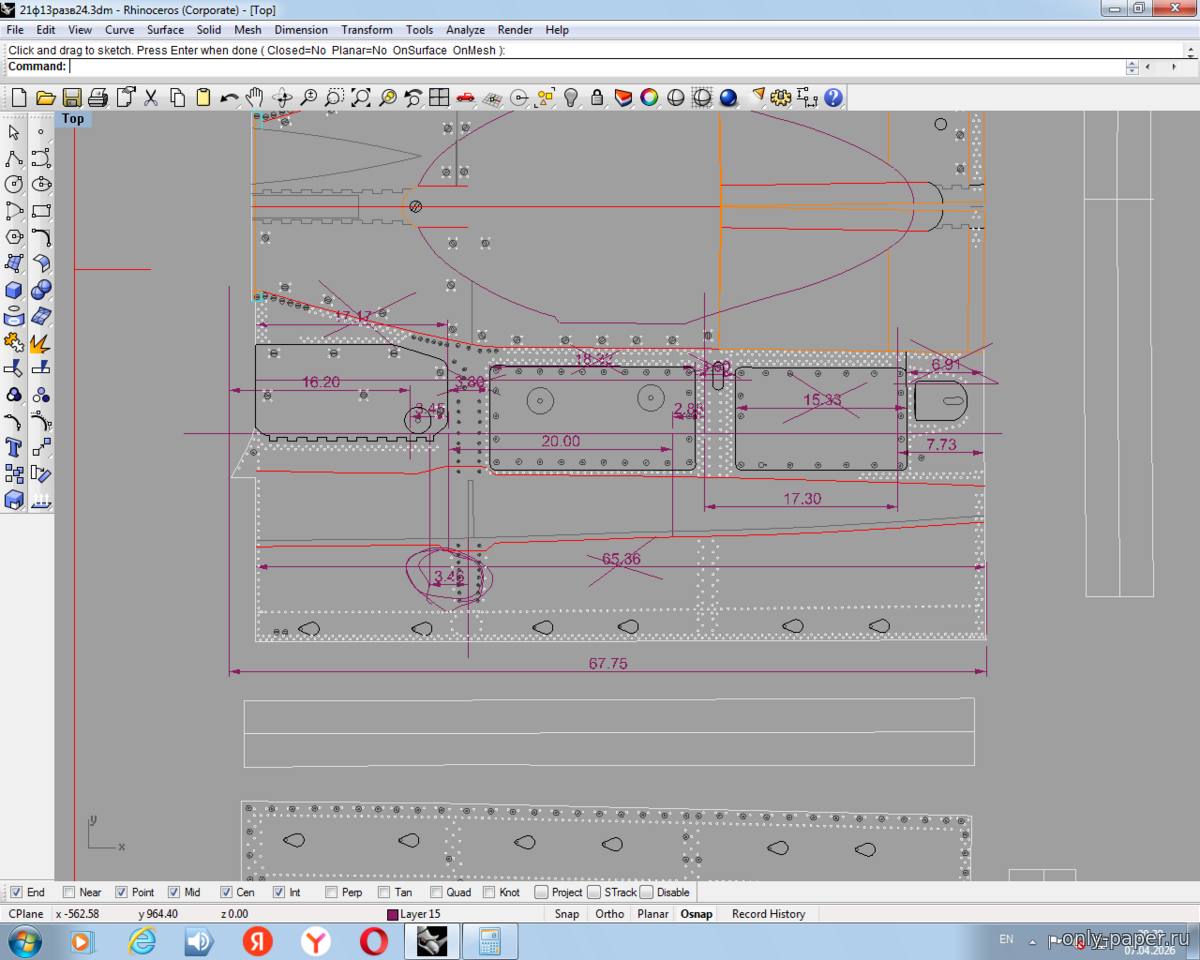Viewport: 1200px width, 960px height.
Task: Click the Explode tool icon
Action: [x=40, y=343]
